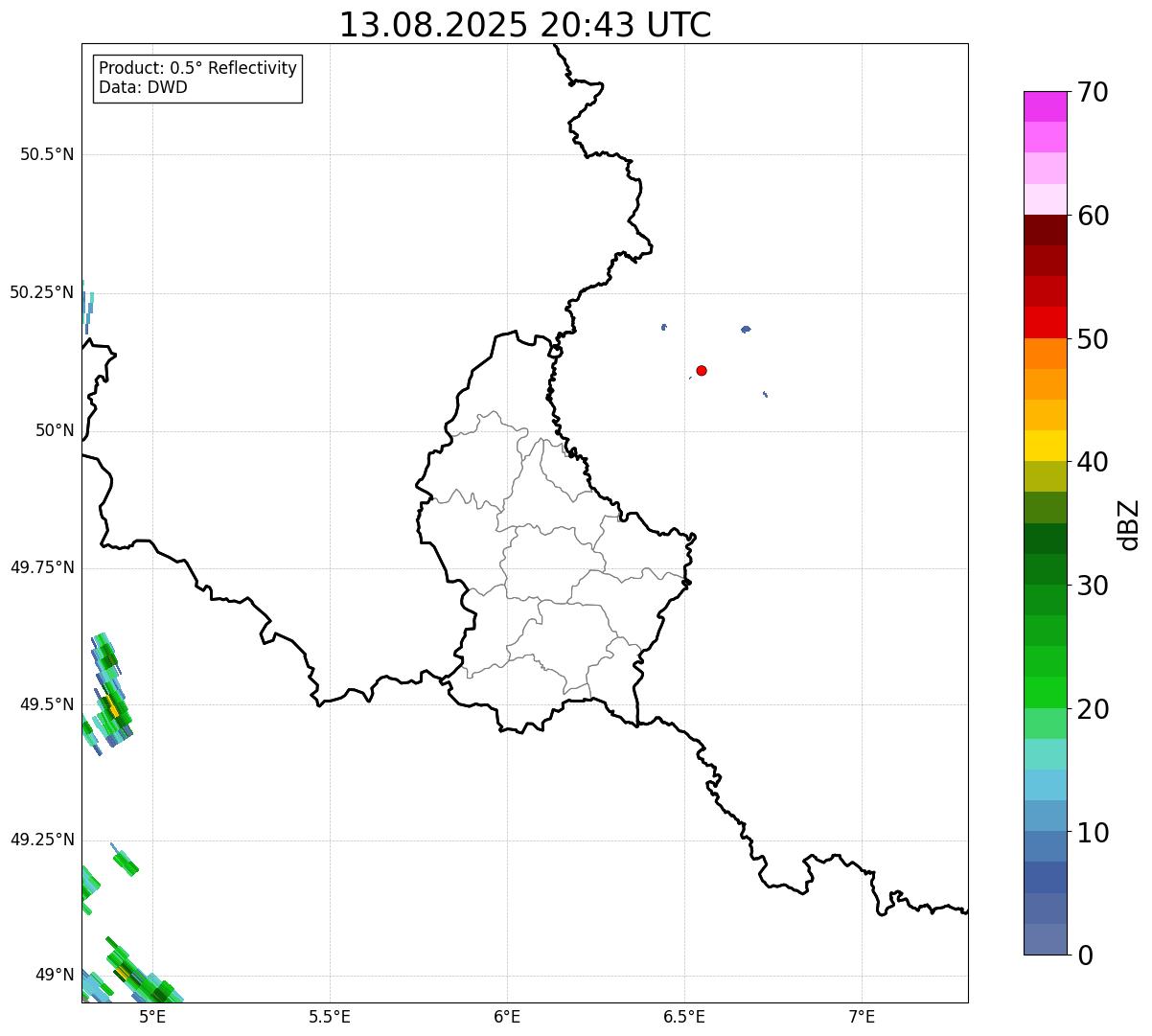This screenshot has width=1152, height=1036.
Task: Click the 5°E longitude label
Action: [x=152, y=1017]
